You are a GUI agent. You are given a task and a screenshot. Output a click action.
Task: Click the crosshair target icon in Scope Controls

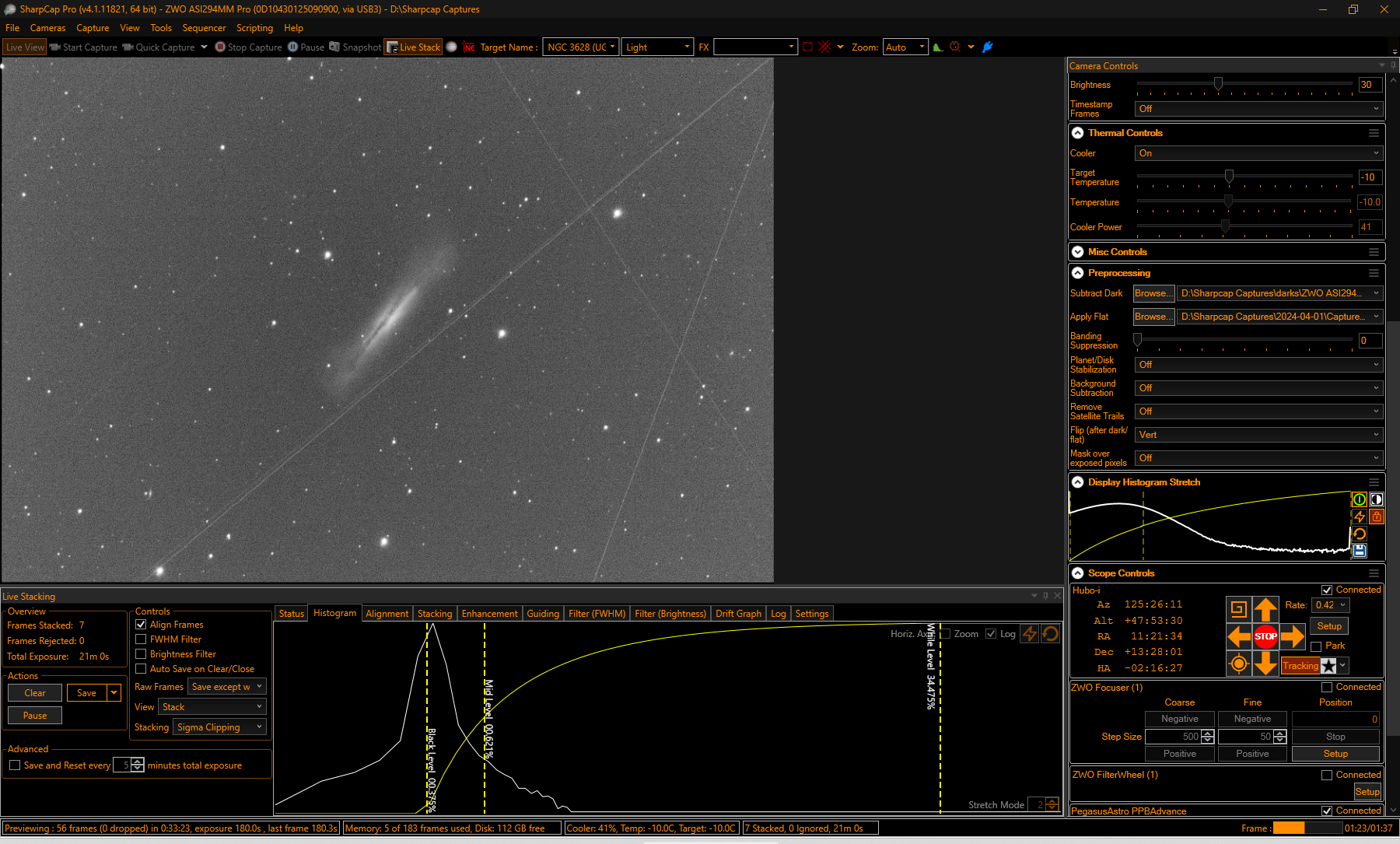coord(1239,663)
